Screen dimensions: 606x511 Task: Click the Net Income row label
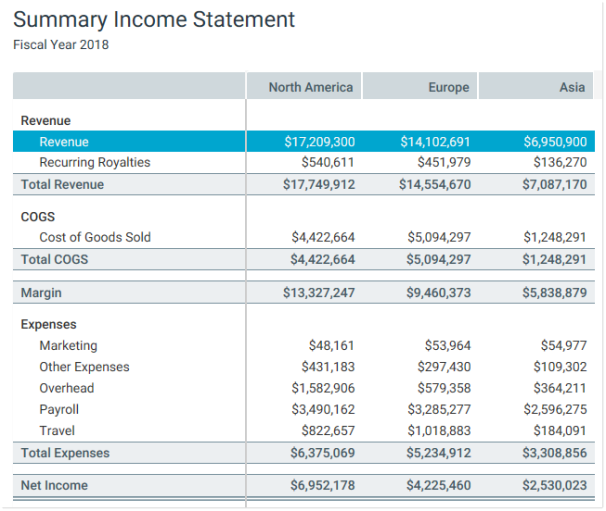pyautogui.click(x=54, y=486)
